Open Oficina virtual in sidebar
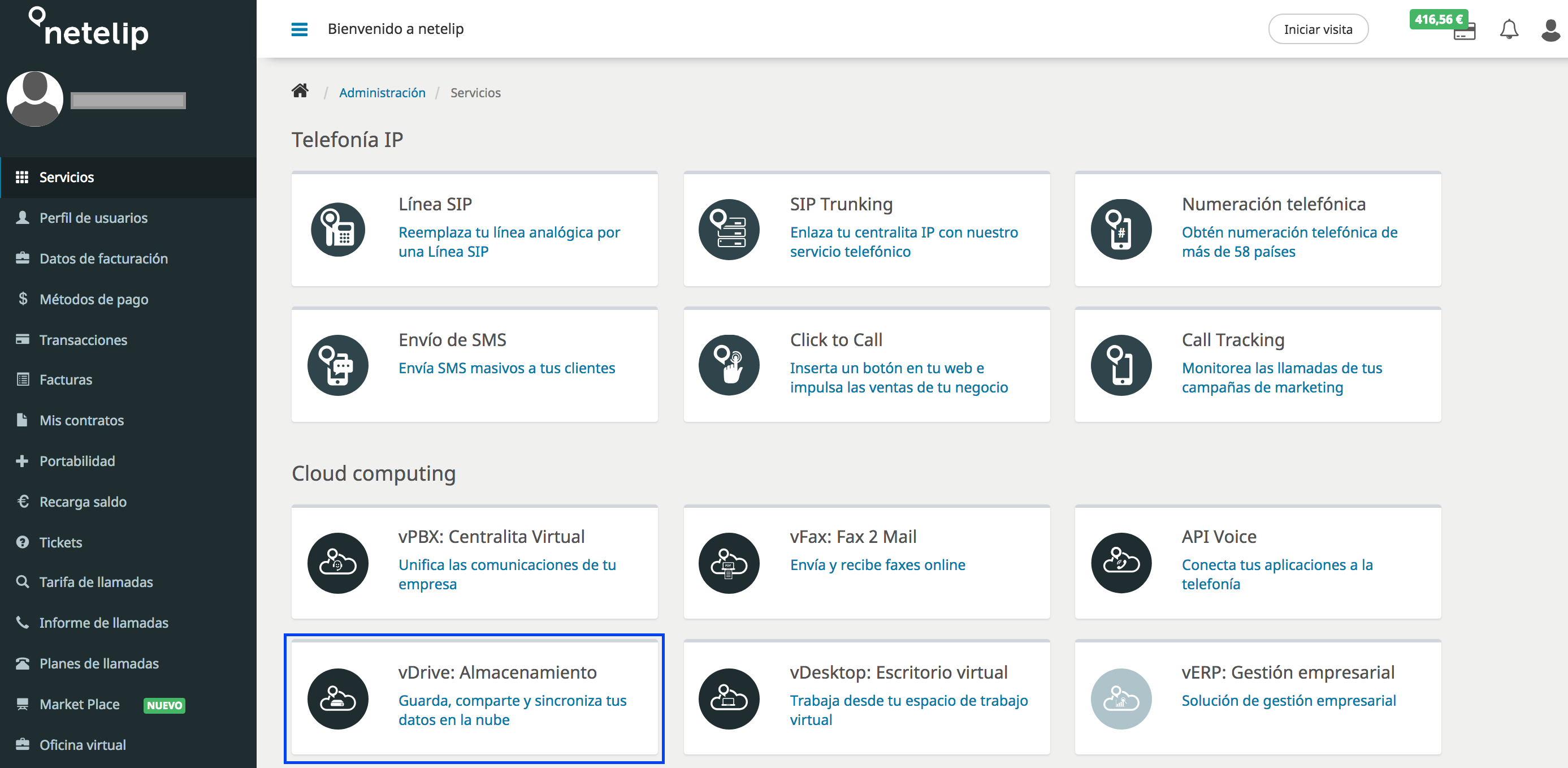Viewport: 1568px width, 768px height. click(128, 745)
